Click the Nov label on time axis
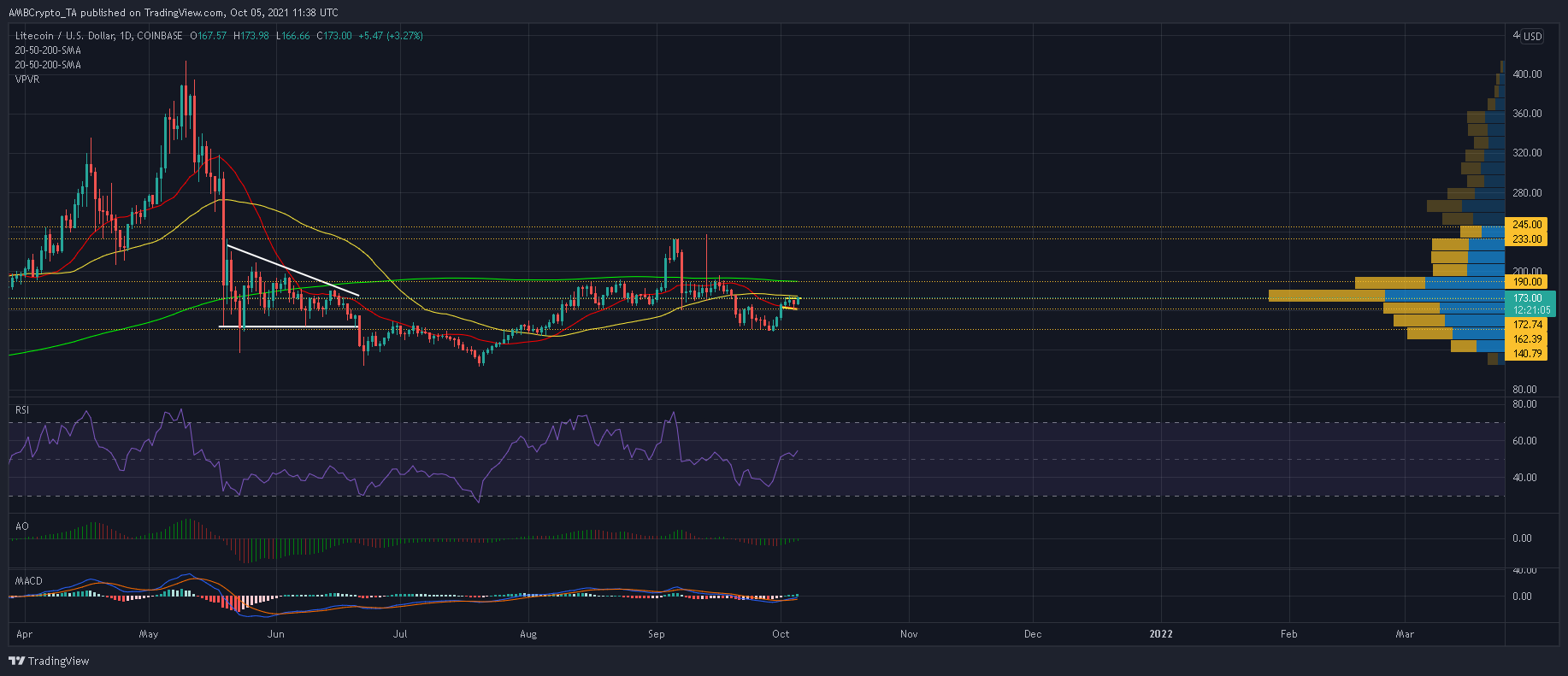1568x676 pixels. [x=909, y=634]
